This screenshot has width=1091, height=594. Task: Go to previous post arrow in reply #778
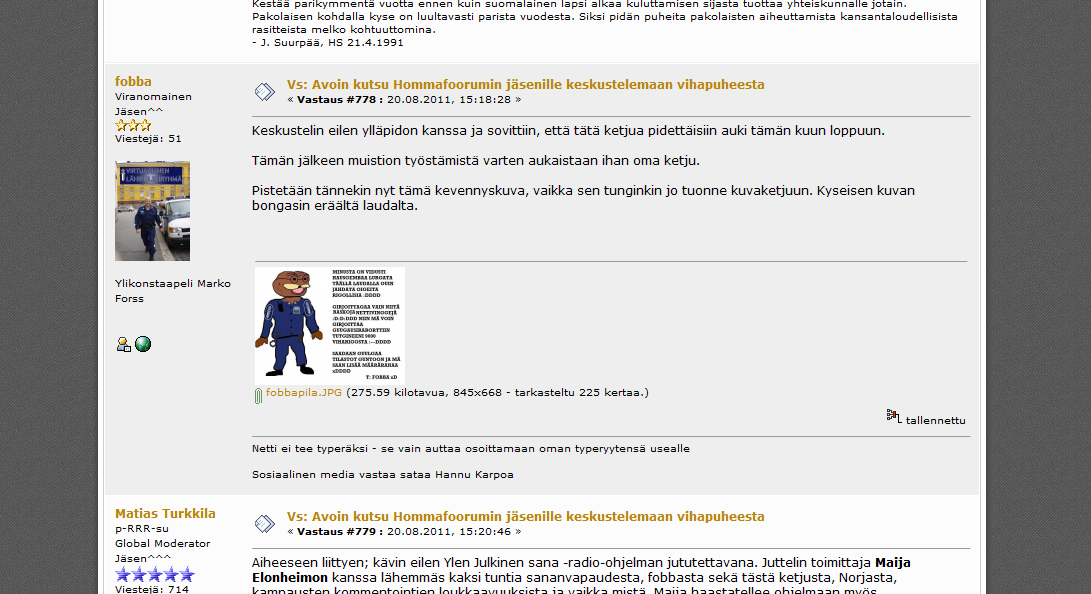tap(291, 100)
